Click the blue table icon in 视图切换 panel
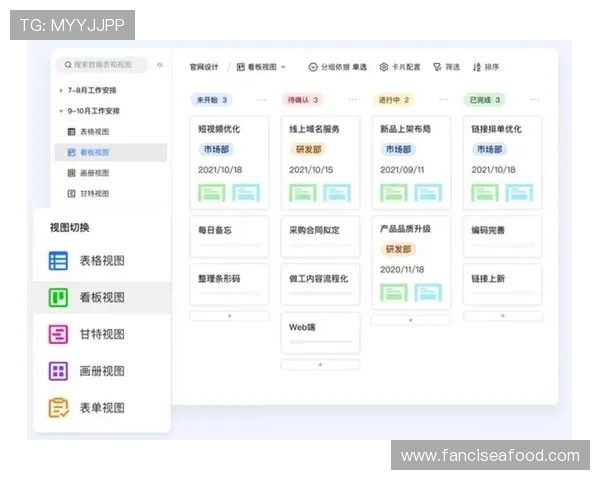The image size is (600, 480). point(58,261)
